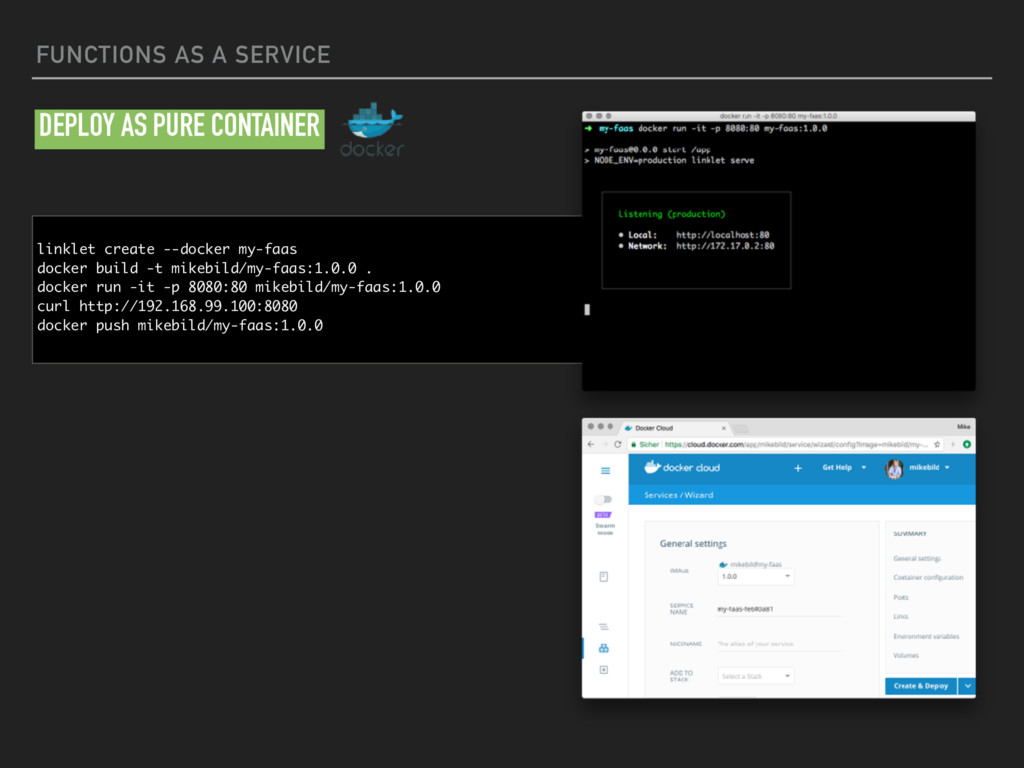This screenshot has width=1024, height=768.
Task: Click the 'docker run -it -p 8080:80 mikebild' line
Action: click(239, 287)
